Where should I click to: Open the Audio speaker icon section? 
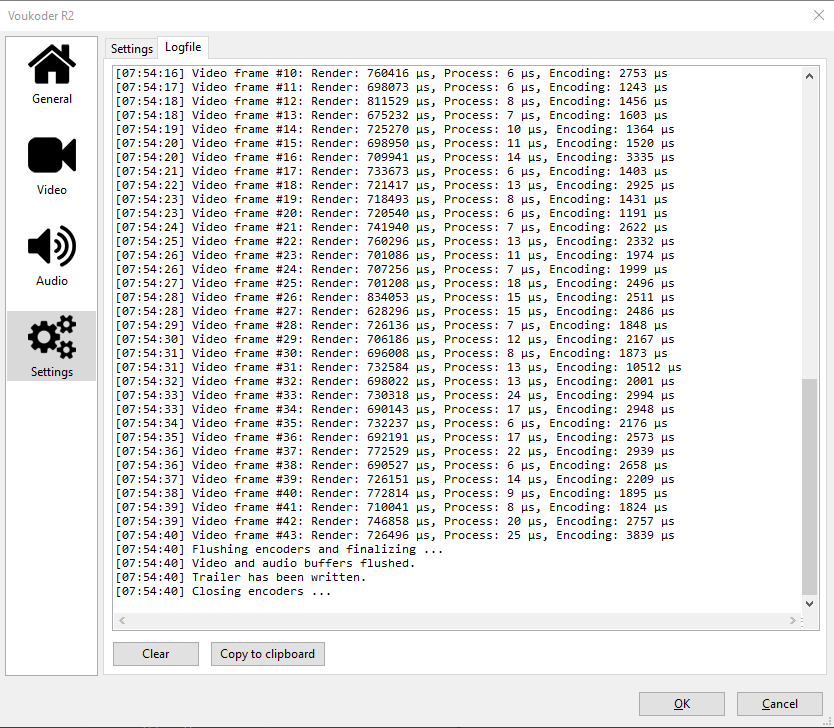[x=52, y=255]
